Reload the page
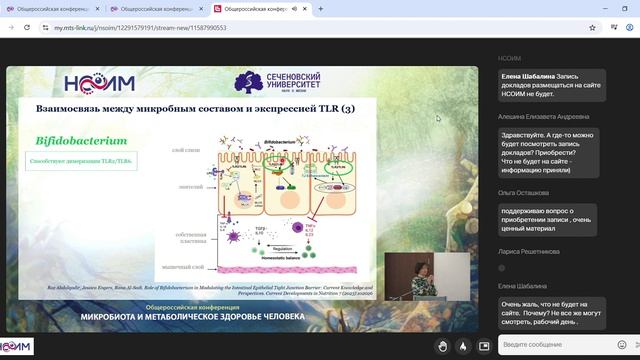The height and width of the screenshot is (360, 640). (x=27, y=28)
